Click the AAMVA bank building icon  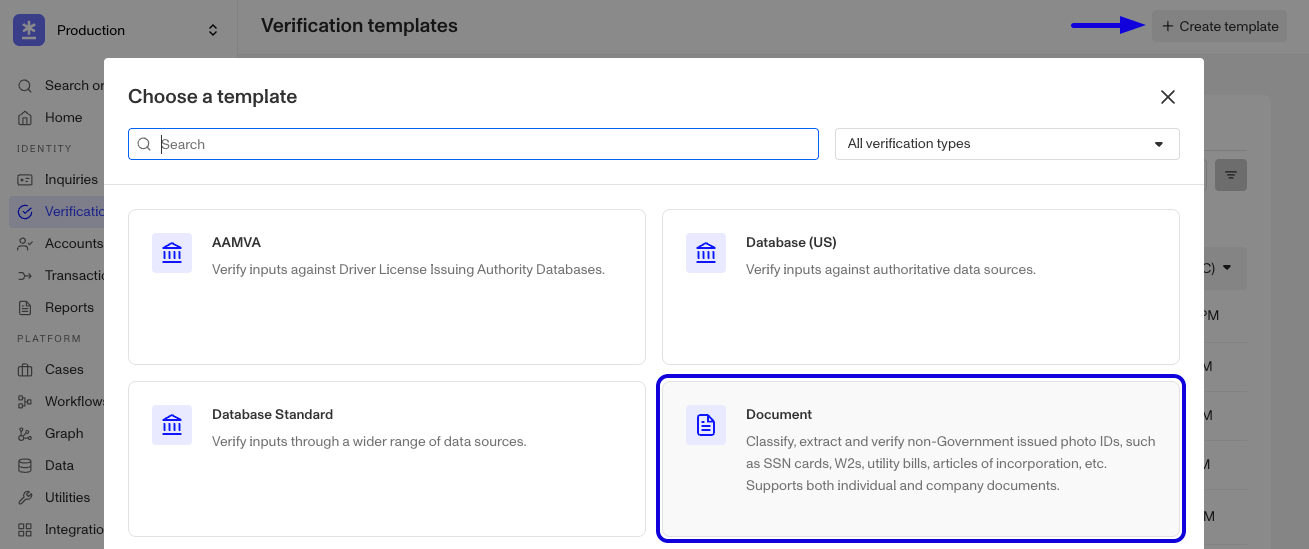[x=172, y=253]
